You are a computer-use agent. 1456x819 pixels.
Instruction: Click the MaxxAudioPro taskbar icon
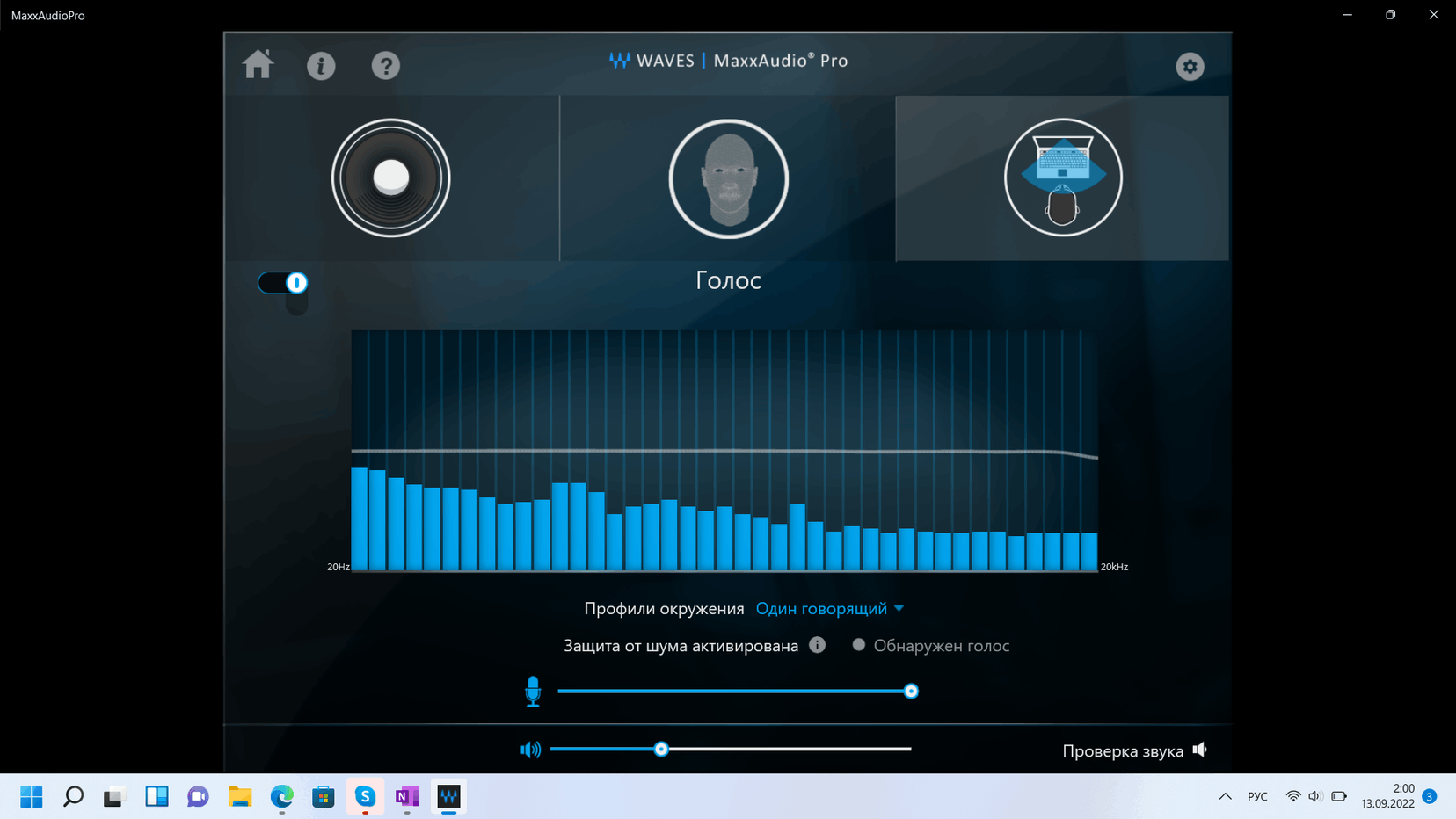(x=448, y=797)
